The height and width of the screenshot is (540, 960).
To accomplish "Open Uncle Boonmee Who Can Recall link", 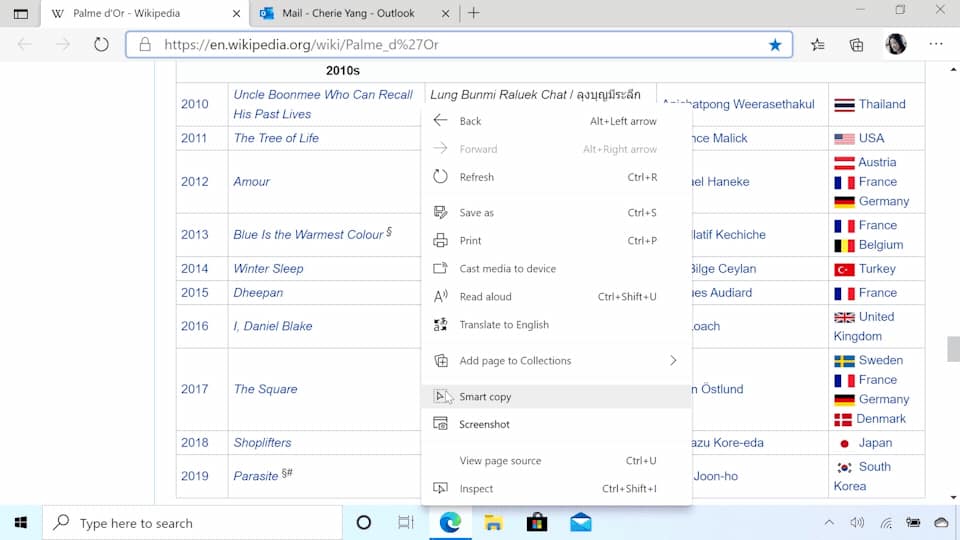I will (323, 104).
